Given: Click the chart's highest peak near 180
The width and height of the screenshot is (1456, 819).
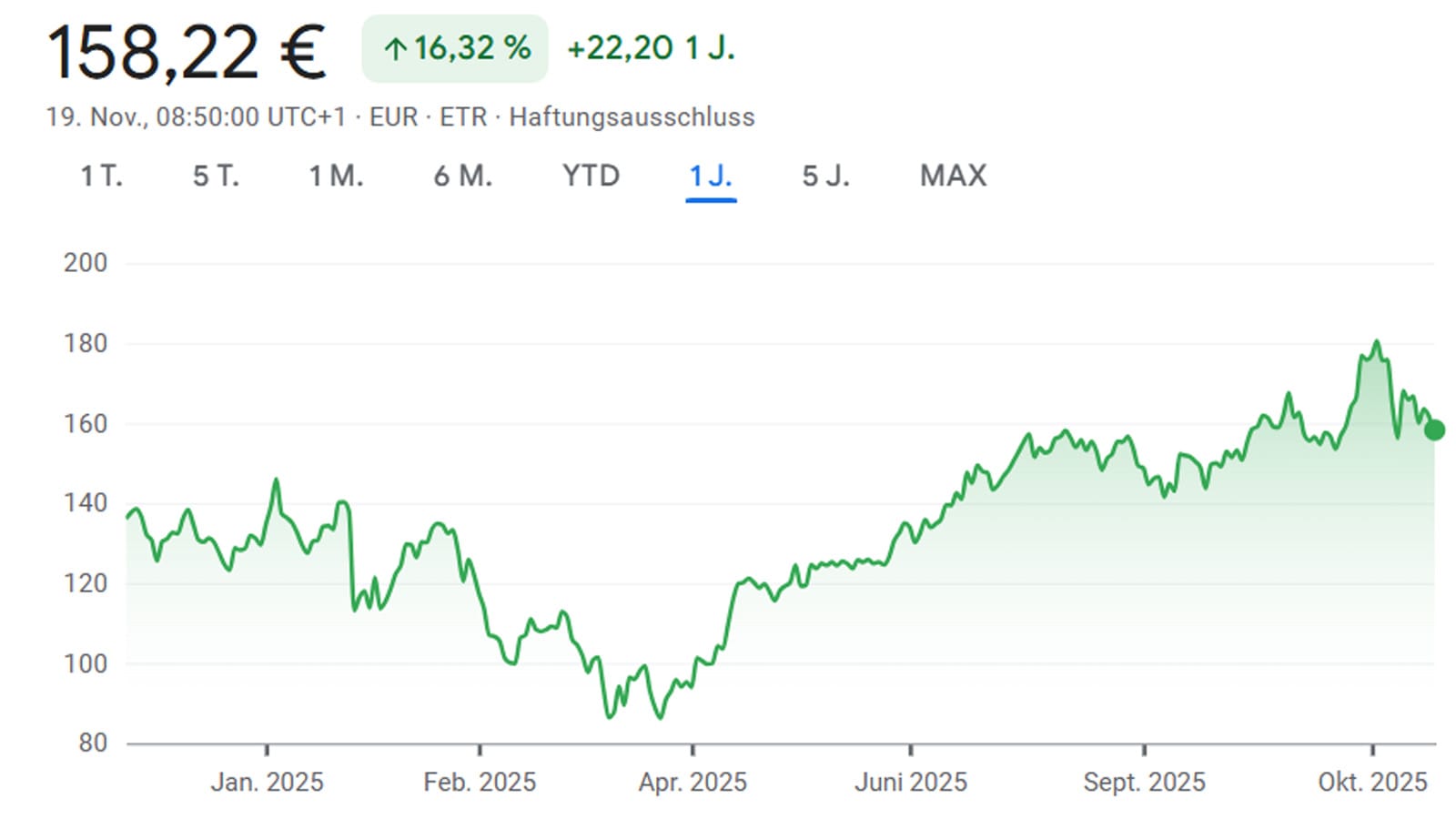Looking at the screenshot, I should coord(1376,343).
